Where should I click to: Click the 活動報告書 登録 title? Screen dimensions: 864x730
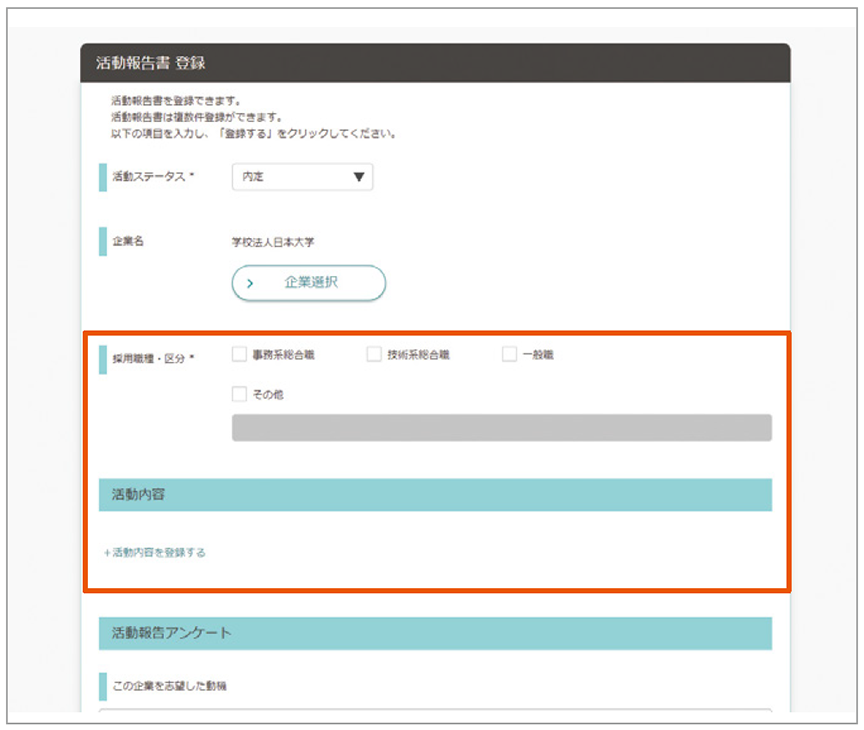(151, 63)
